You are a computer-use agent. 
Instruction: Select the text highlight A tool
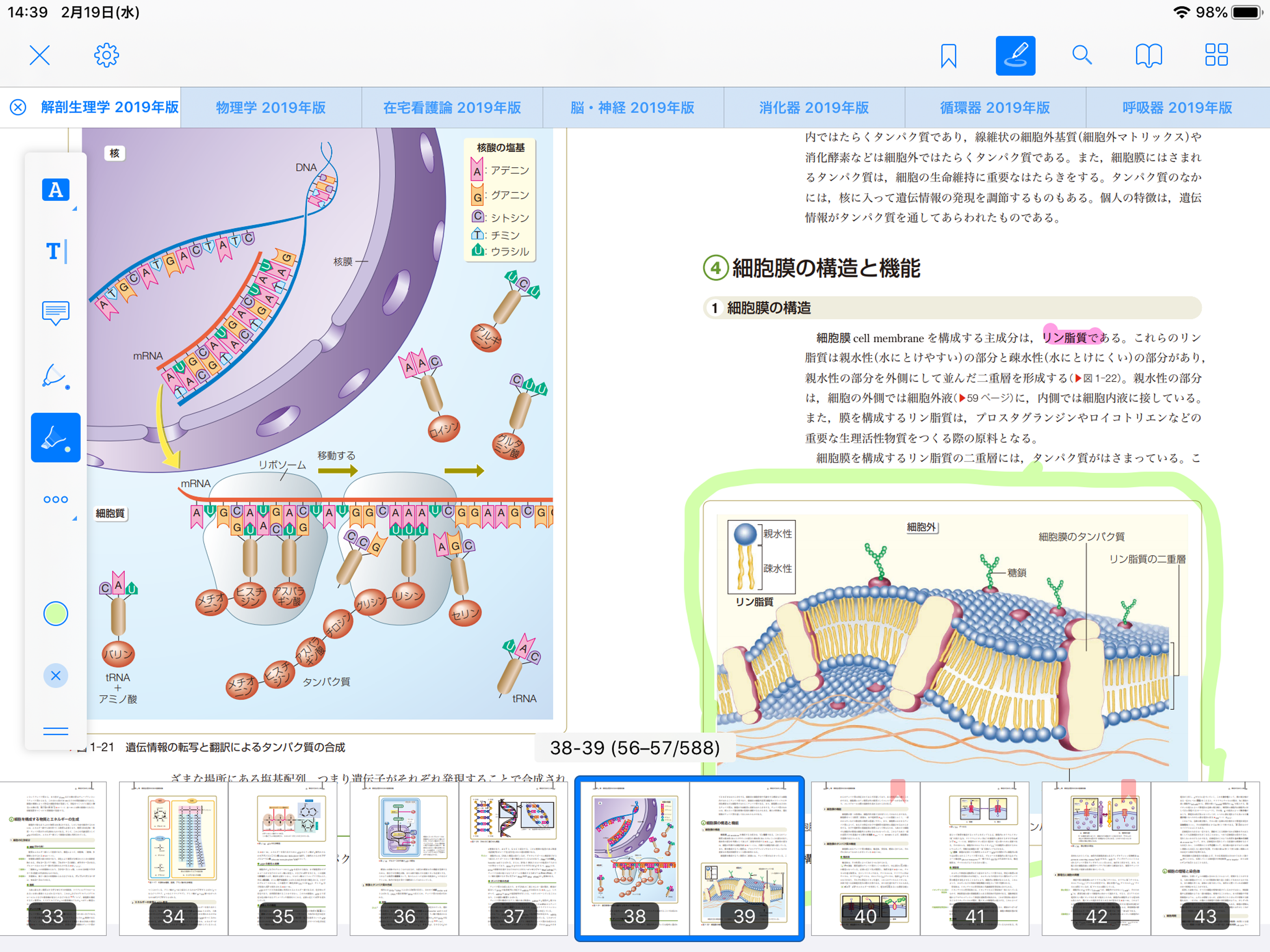tap(56, 190)
